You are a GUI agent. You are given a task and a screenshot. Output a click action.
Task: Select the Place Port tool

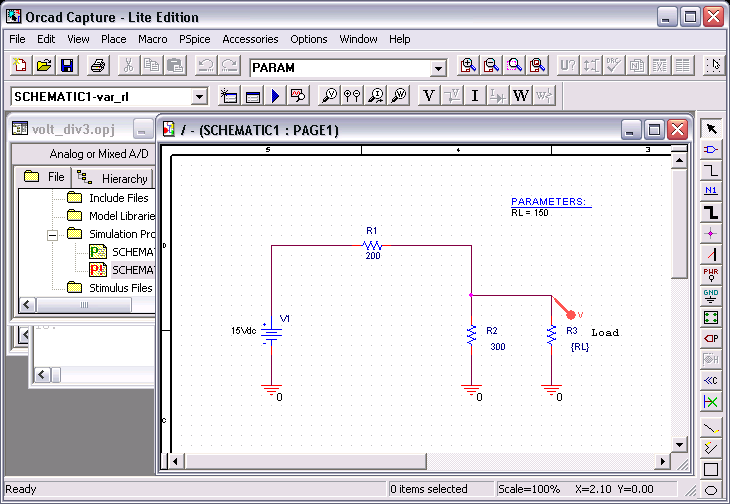pos(711,338)
